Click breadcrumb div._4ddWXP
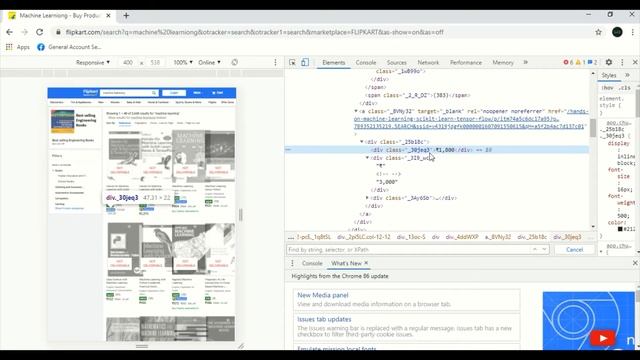Screen dimensions: 640x360 462,237
